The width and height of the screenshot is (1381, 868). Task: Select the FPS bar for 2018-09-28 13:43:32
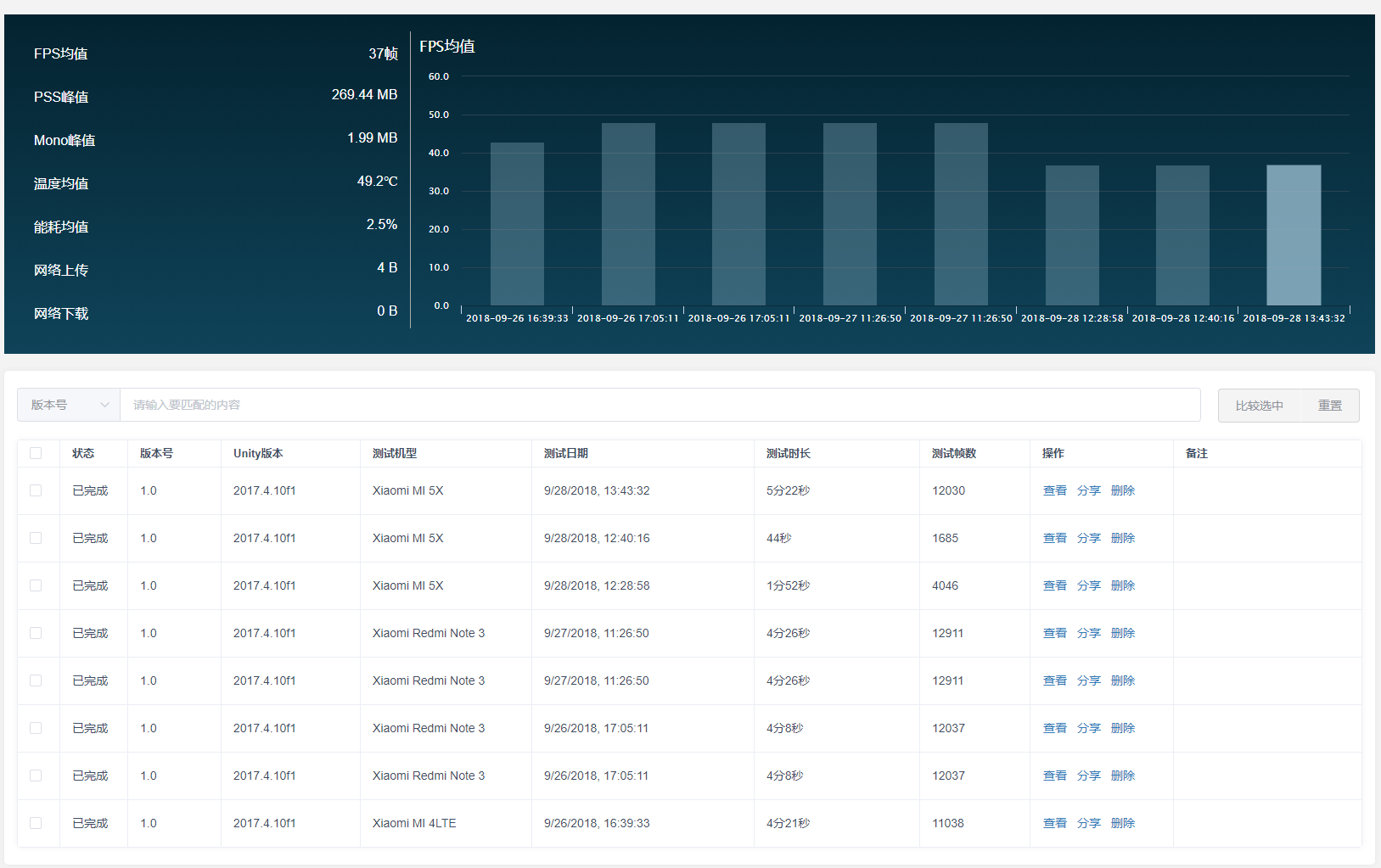[1294, 235]
